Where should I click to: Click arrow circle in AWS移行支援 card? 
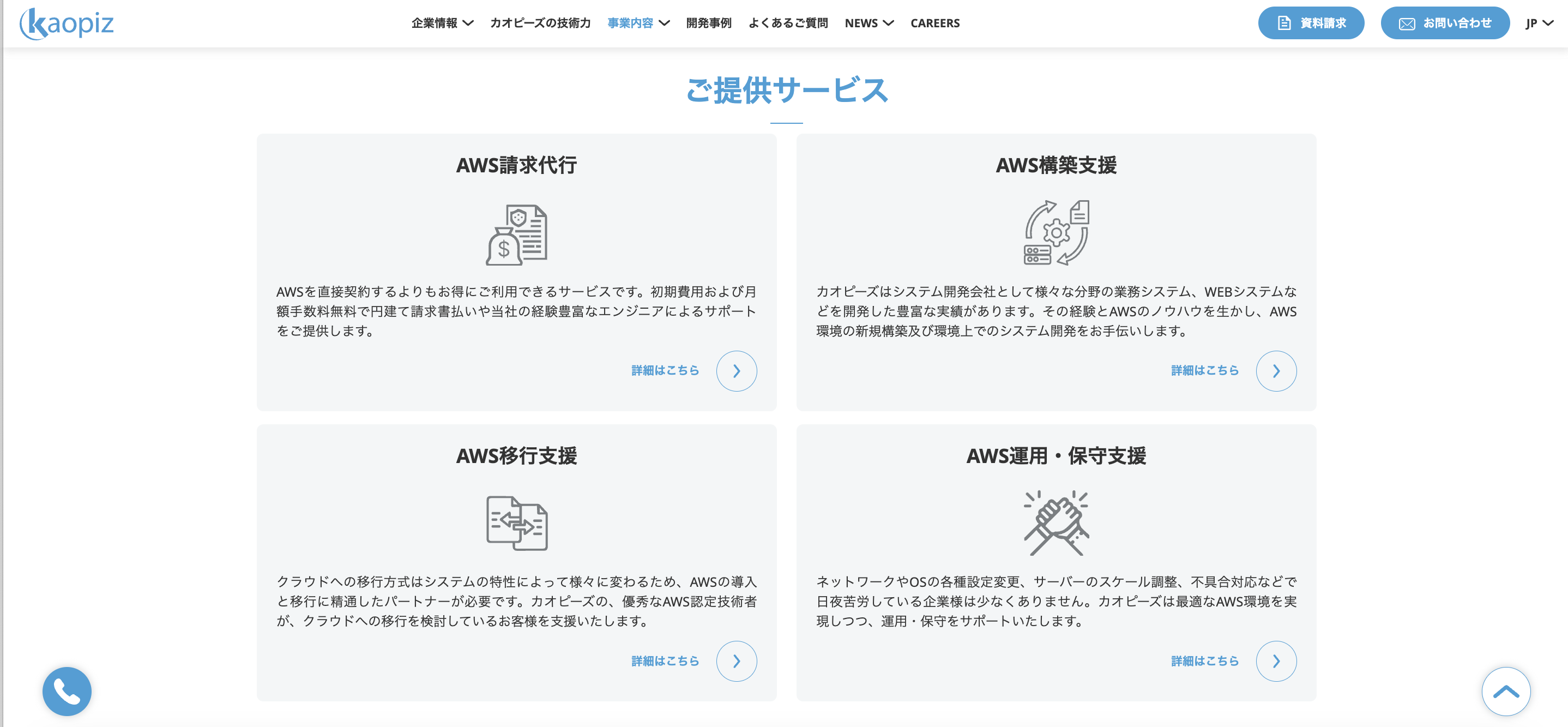tap(736, 661)
